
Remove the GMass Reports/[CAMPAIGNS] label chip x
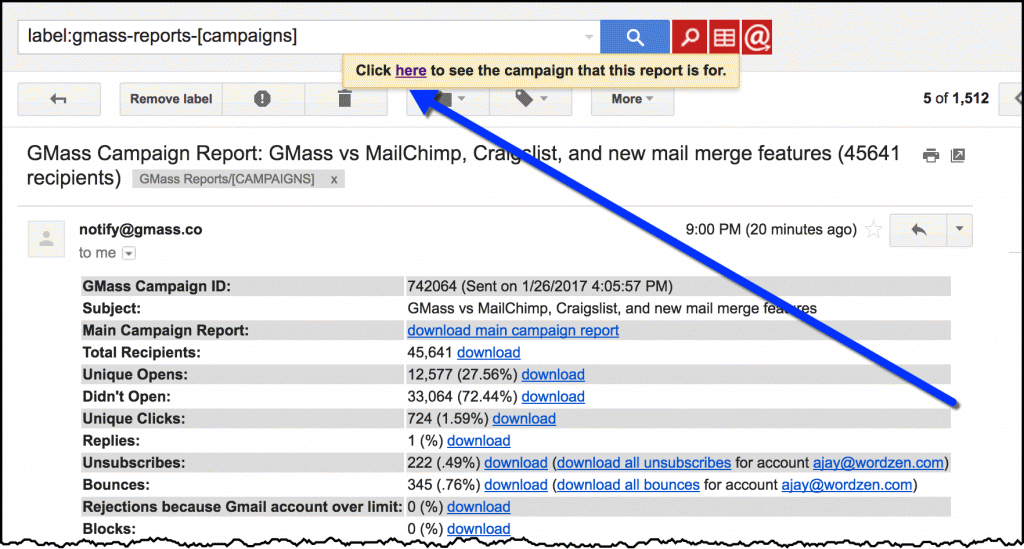coord(334,179)
